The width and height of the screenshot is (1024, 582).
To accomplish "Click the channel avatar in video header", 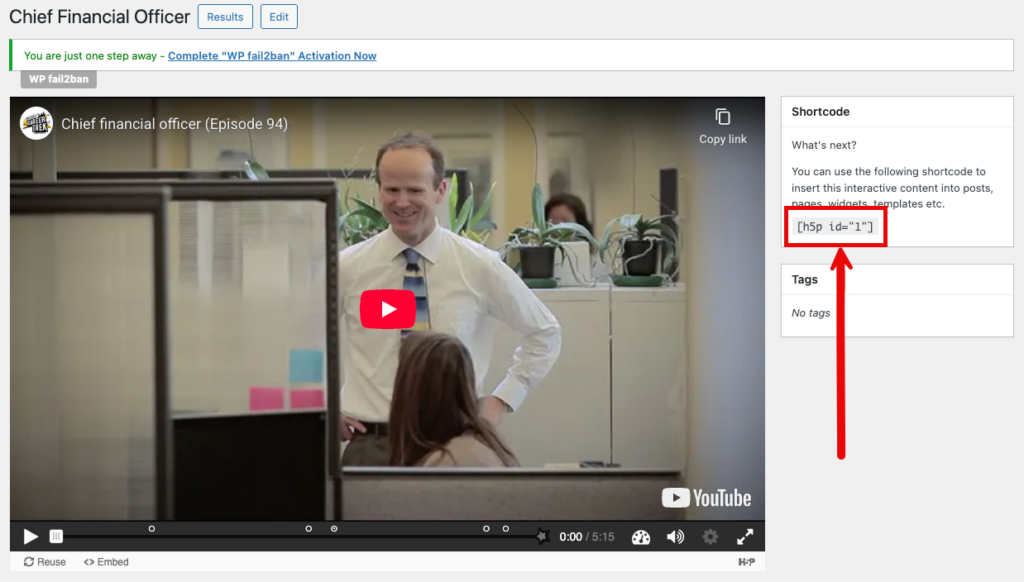I will coord(37,123).
